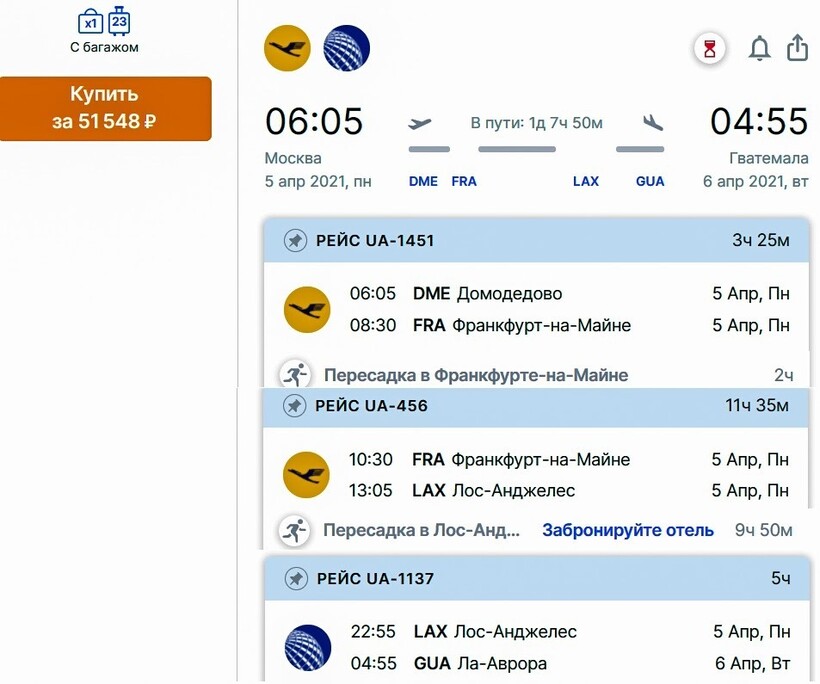This screenshot has width=820, height=684.
Task: Enable notifications with the bell icon
Action: coord(760,49)
